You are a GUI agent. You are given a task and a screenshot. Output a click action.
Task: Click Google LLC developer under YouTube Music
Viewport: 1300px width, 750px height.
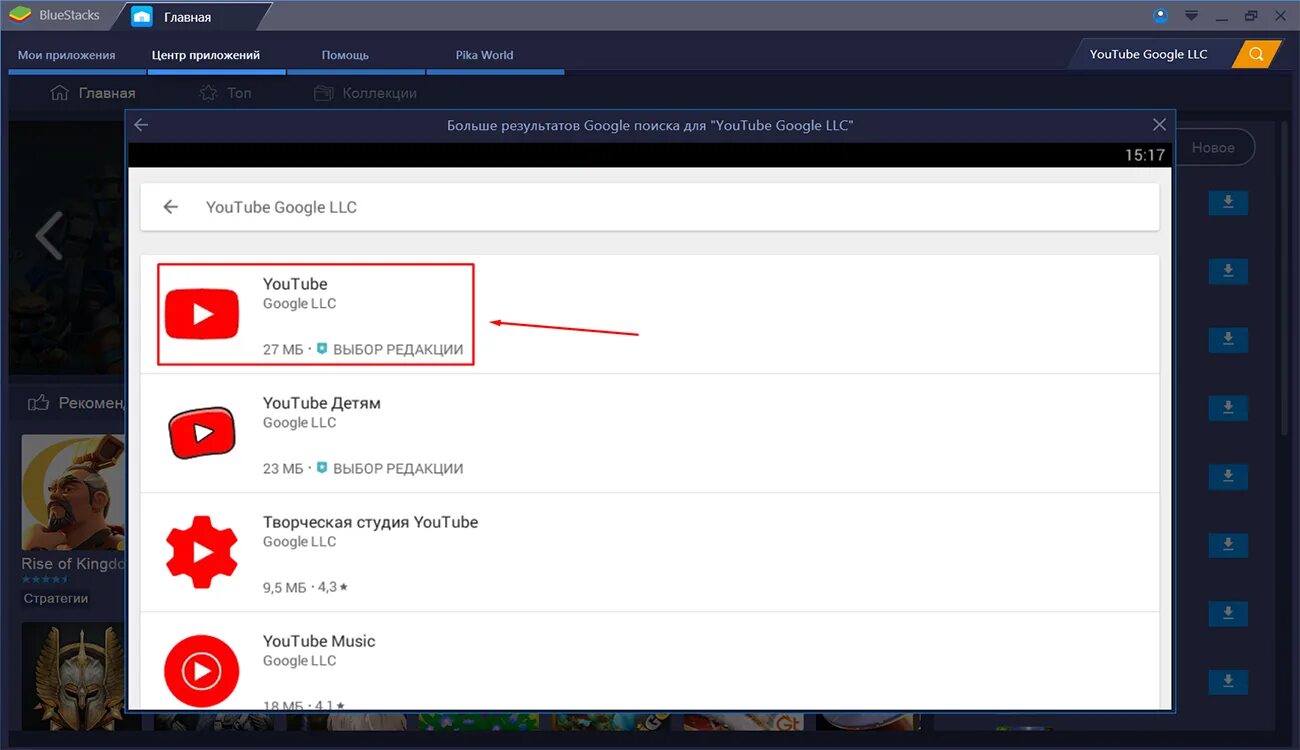pos(299,661)
